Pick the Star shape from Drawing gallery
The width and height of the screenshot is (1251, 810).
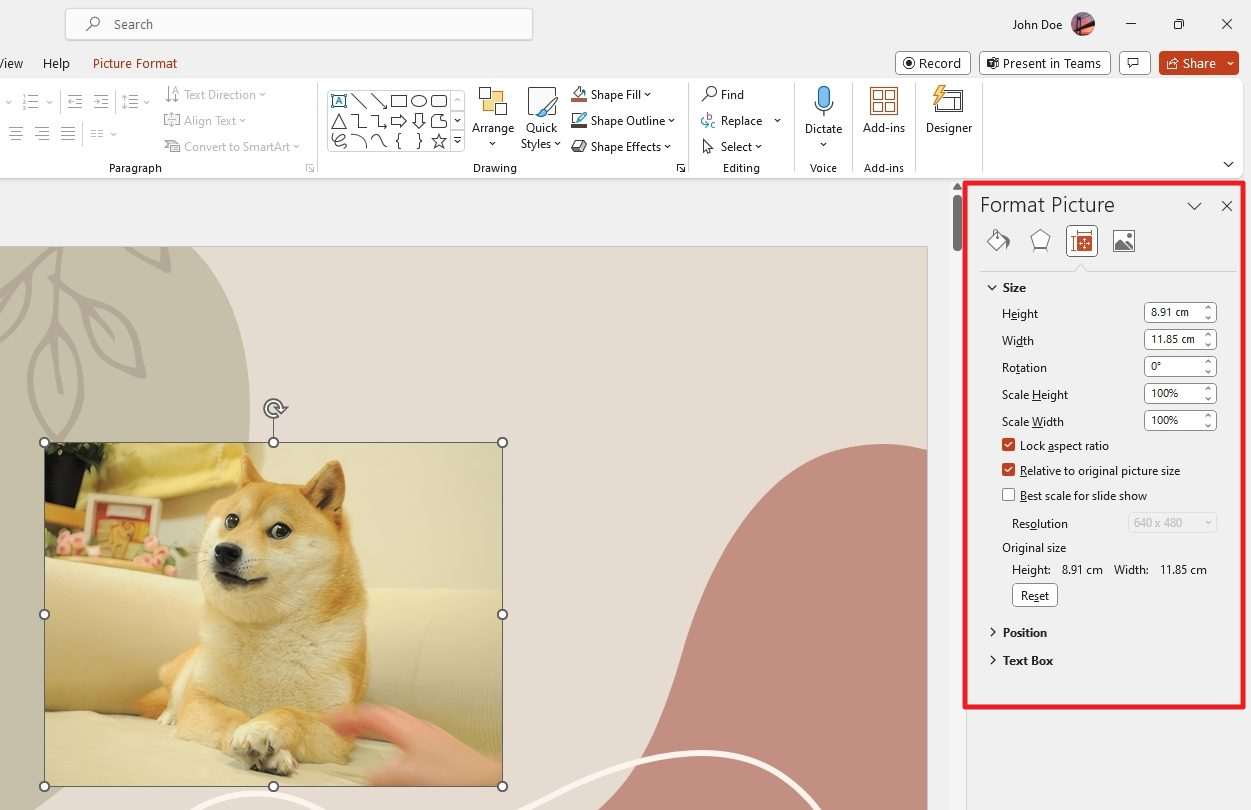(x=437, y=141)
